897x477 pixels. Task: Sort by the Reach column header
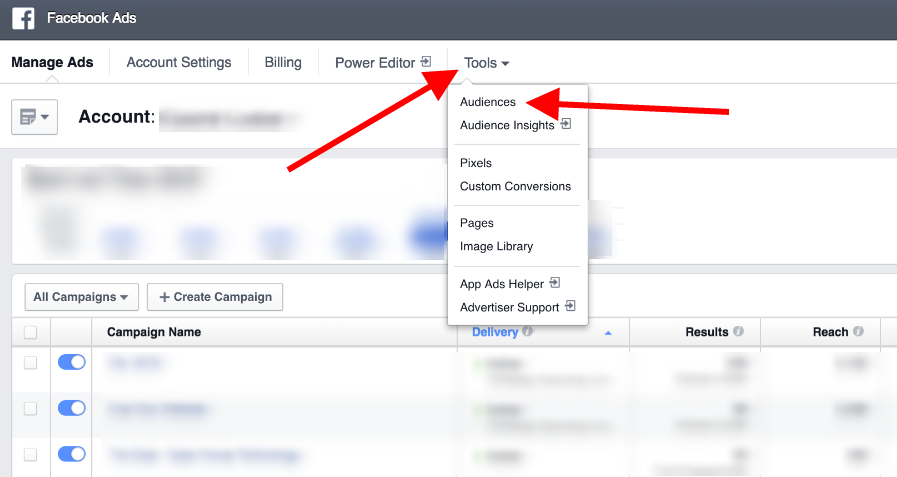(x=831, y=332)
